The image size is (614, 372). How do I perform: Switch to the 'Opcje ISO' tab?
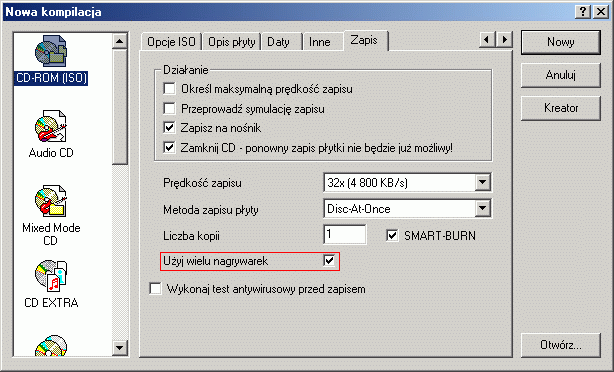(171, 42)
